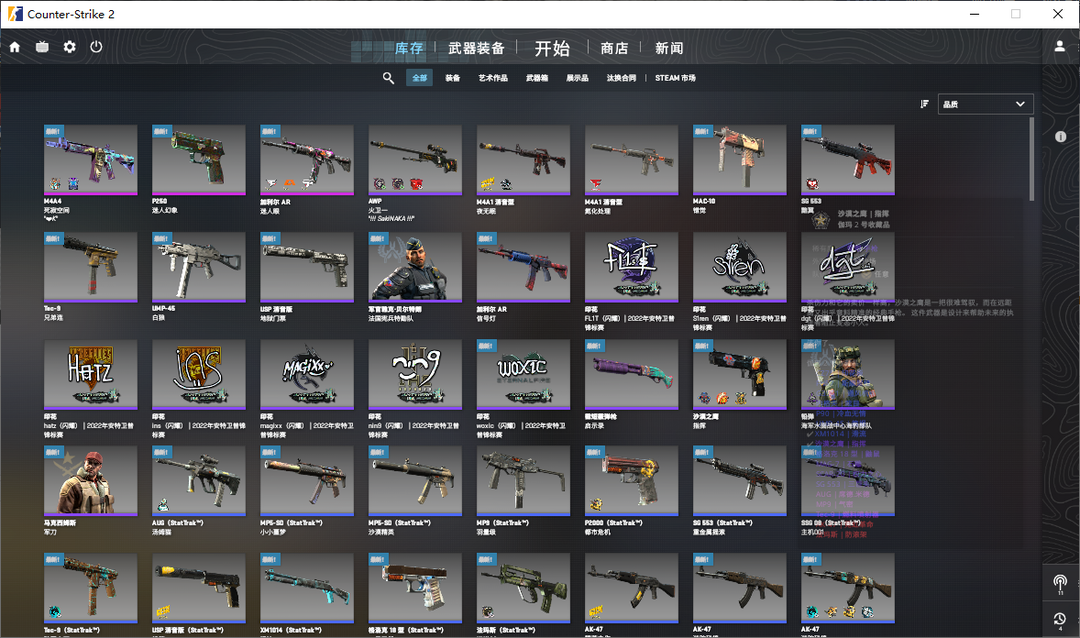
Task: Select the dgt signature sticker
Action: click(x=847, y=267)
